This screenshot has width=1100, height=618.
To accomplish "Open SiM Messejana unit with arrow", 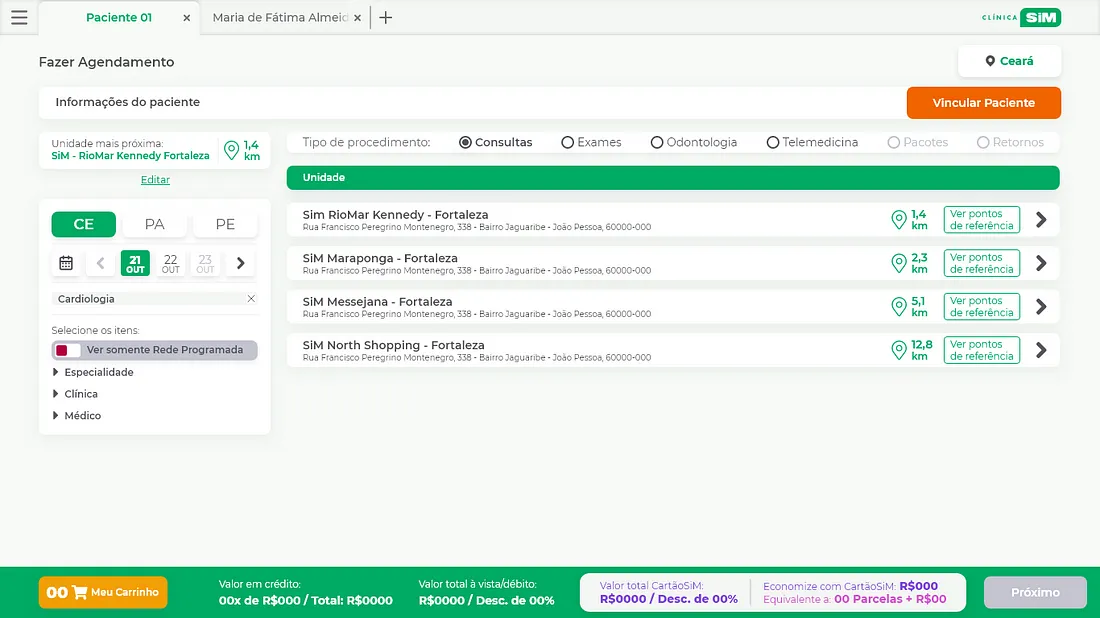I will pyautogui.click(x=1041, y=307).
